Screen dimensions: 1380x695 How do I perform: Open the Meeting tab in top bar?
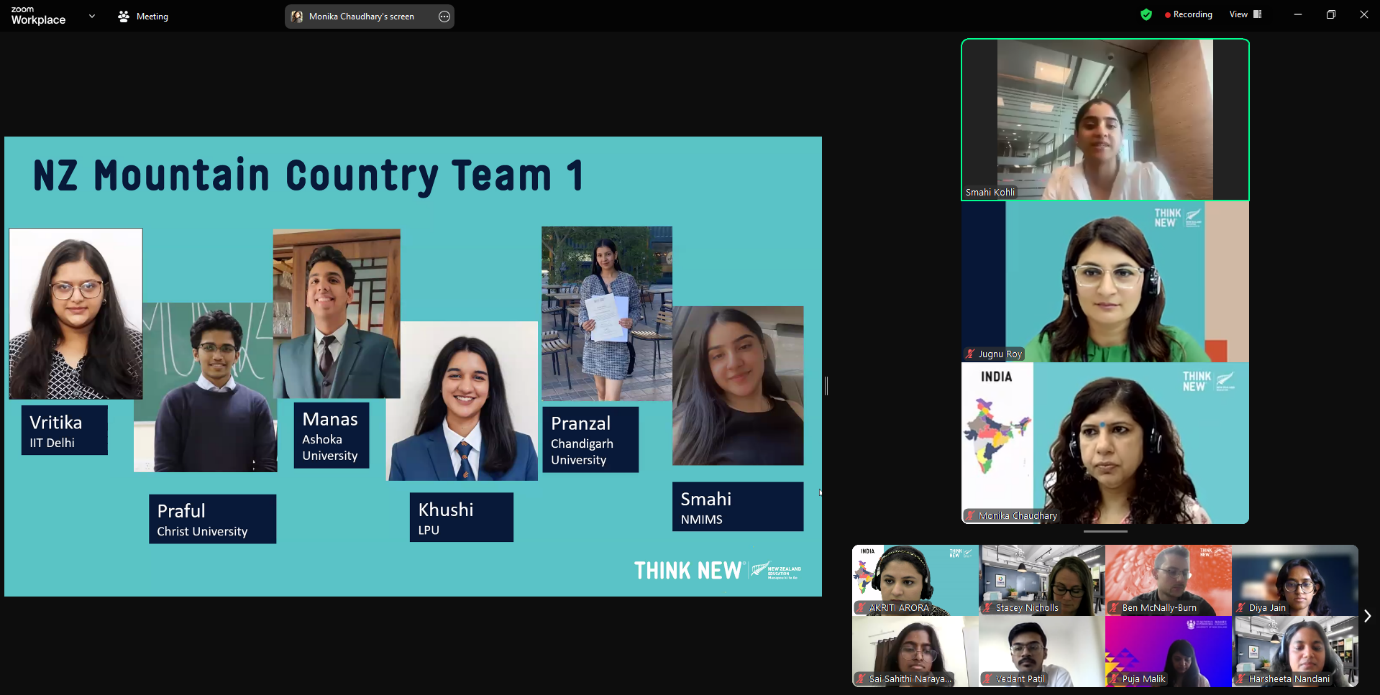(x=143, y=16)
